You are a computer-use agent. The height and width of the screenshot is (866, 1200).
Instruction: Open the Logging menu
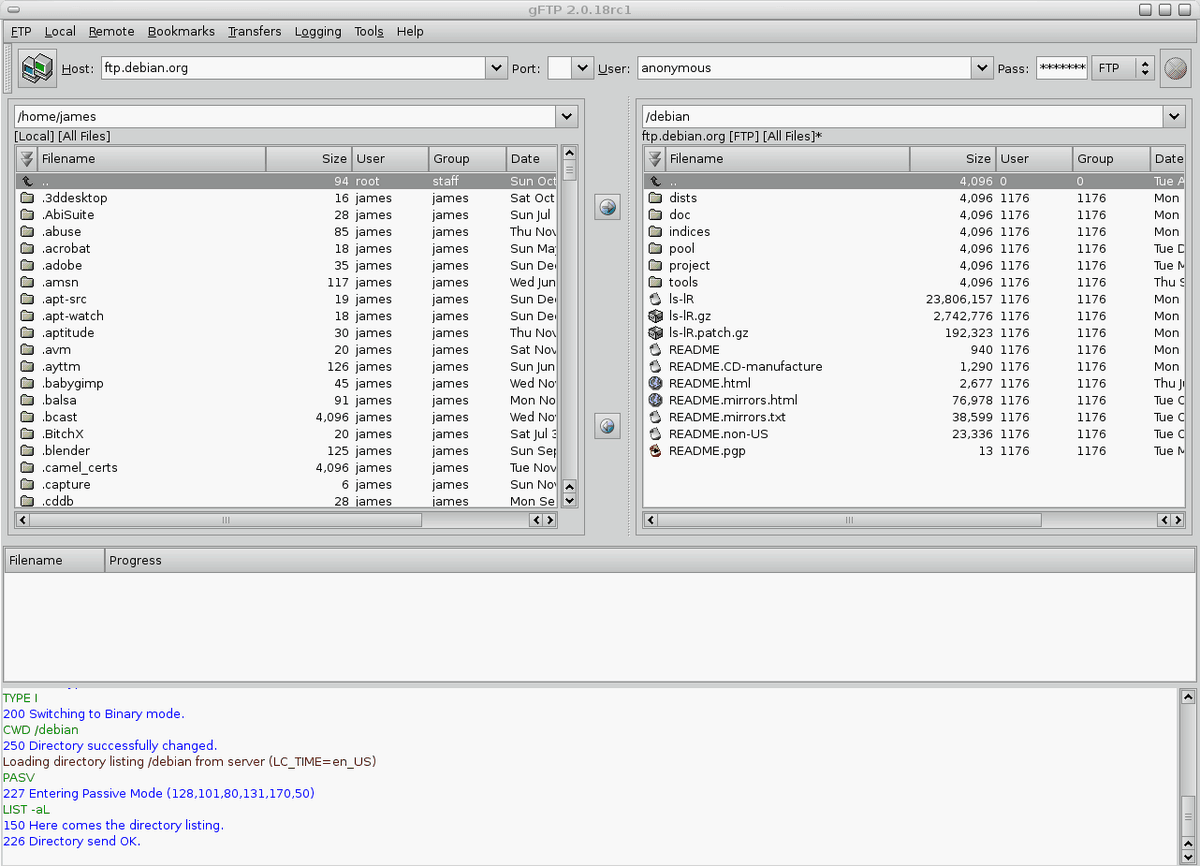[318, 31]
